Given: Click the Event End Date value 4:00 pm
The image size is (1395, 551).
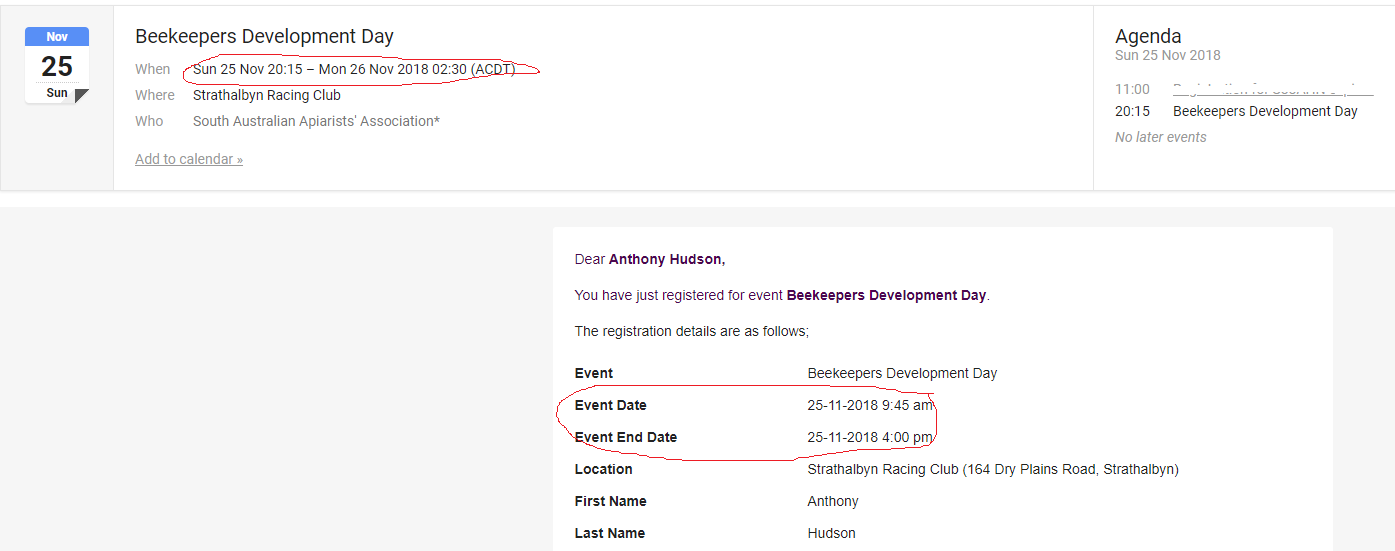Looking at the screenshot, I should (870, 437).
